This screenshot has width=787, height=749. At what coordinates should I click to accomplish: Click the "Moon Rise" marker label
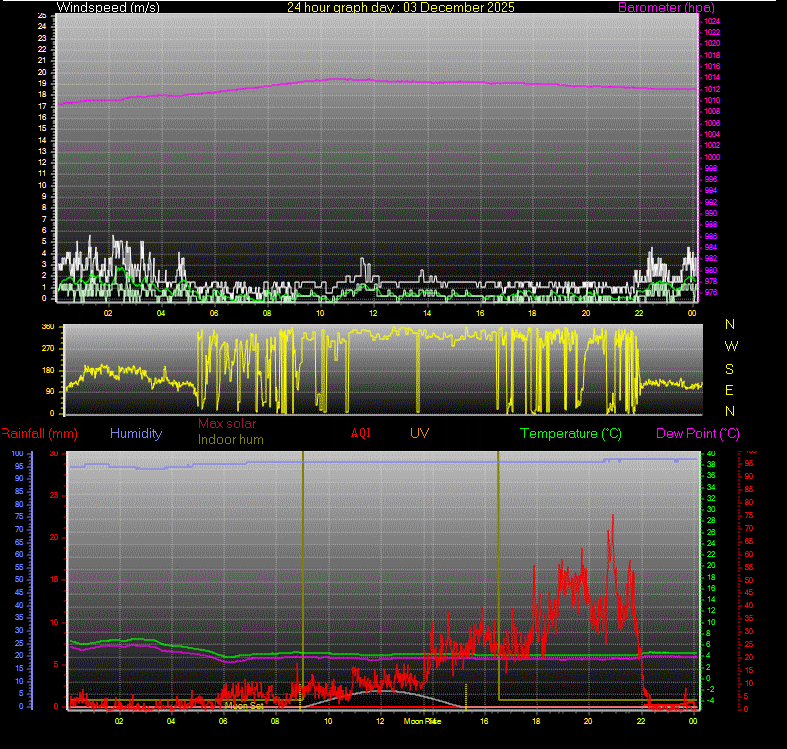pyautogui.click(x=422, y=721)
